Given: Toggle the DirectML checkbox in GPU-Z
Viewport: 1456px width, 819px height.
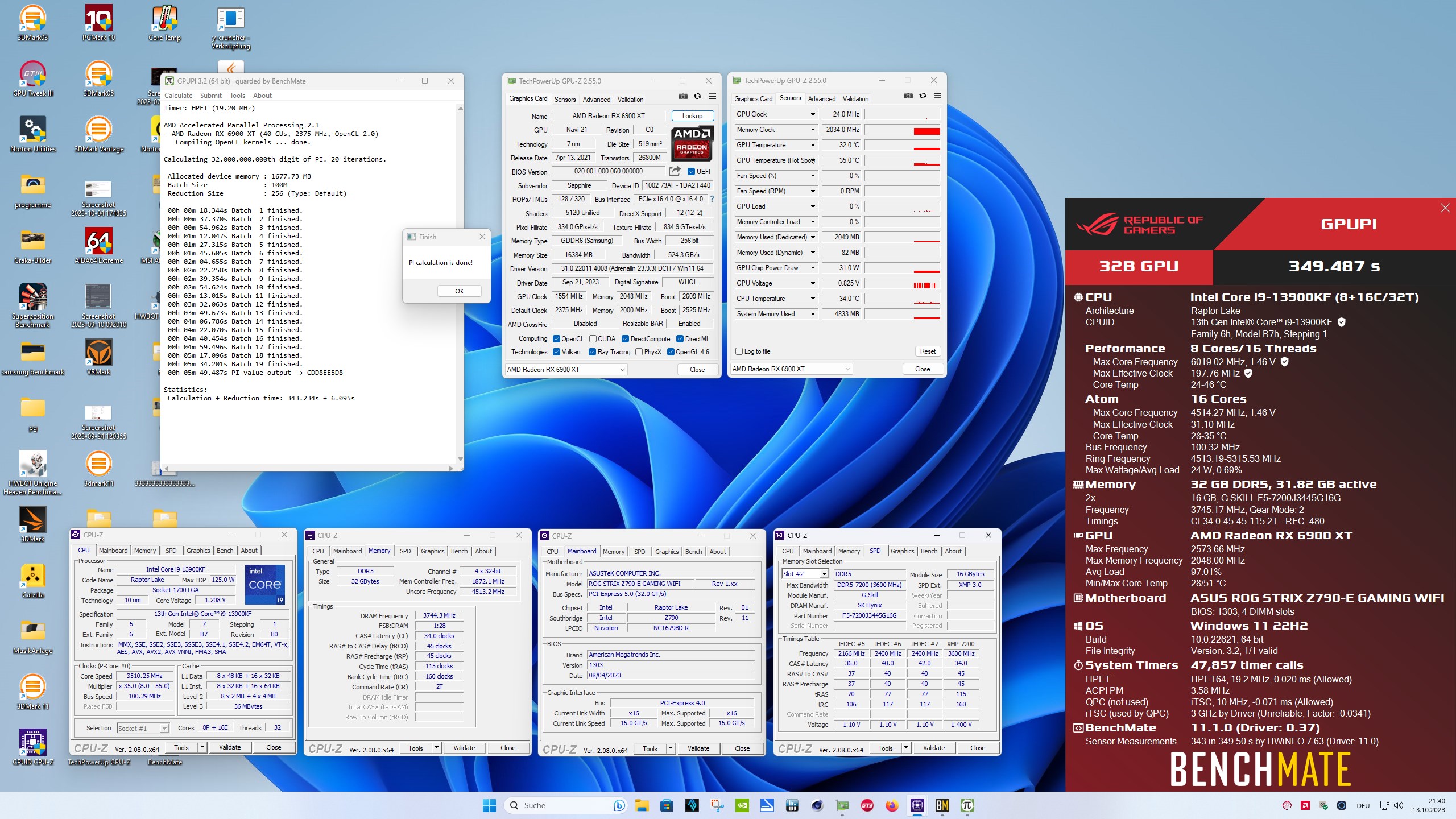Looking at the screenshot, I should point(680,339).
